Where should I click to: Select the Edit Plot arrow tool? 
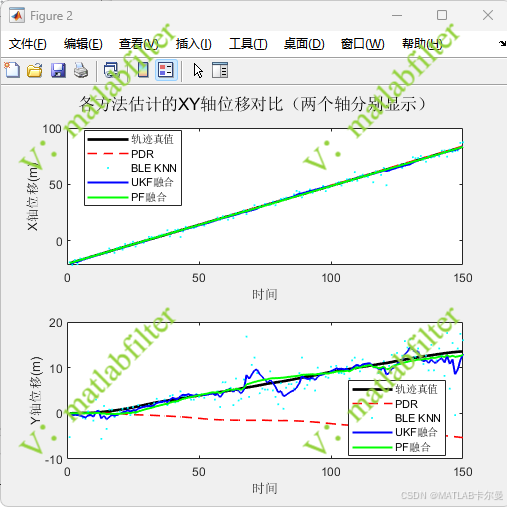click(x=198, y=70)
